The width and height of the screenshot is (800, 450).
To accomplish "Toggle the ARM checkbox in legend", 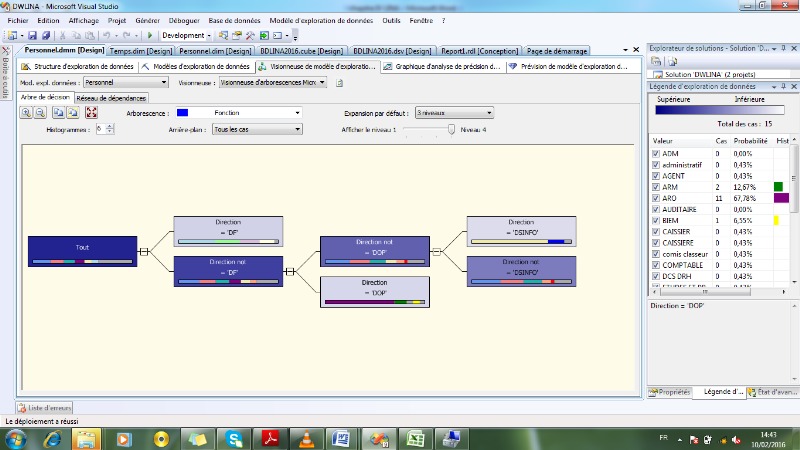I will 655,187.
